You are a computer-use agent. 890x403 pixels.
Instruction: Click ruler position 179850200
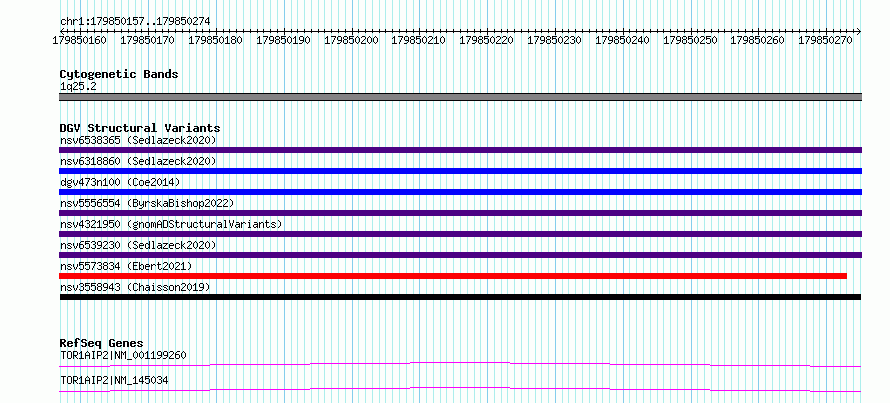click(351, 40)
